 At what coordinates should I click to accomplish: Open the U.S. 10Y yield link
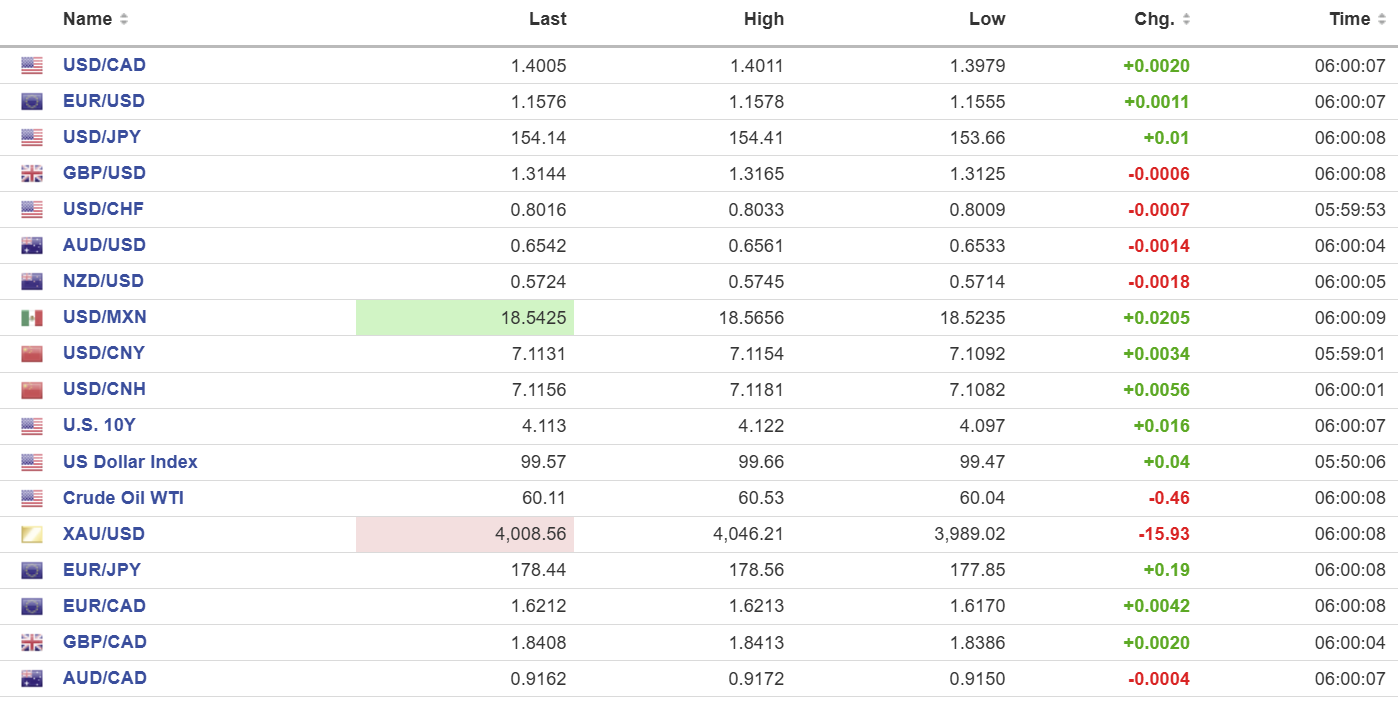pos(99,425)
